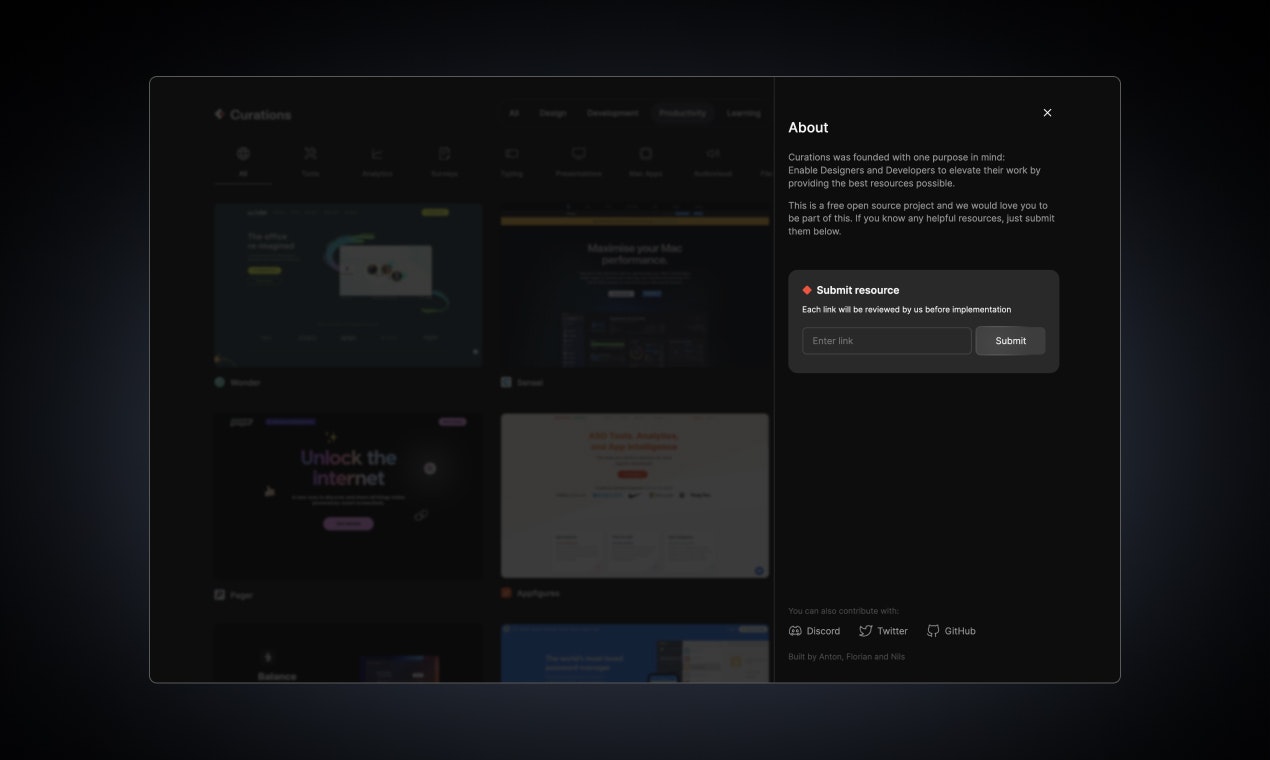Open the Discord contribution link
Screen dimensions: 1270x760
pos(814,631)
